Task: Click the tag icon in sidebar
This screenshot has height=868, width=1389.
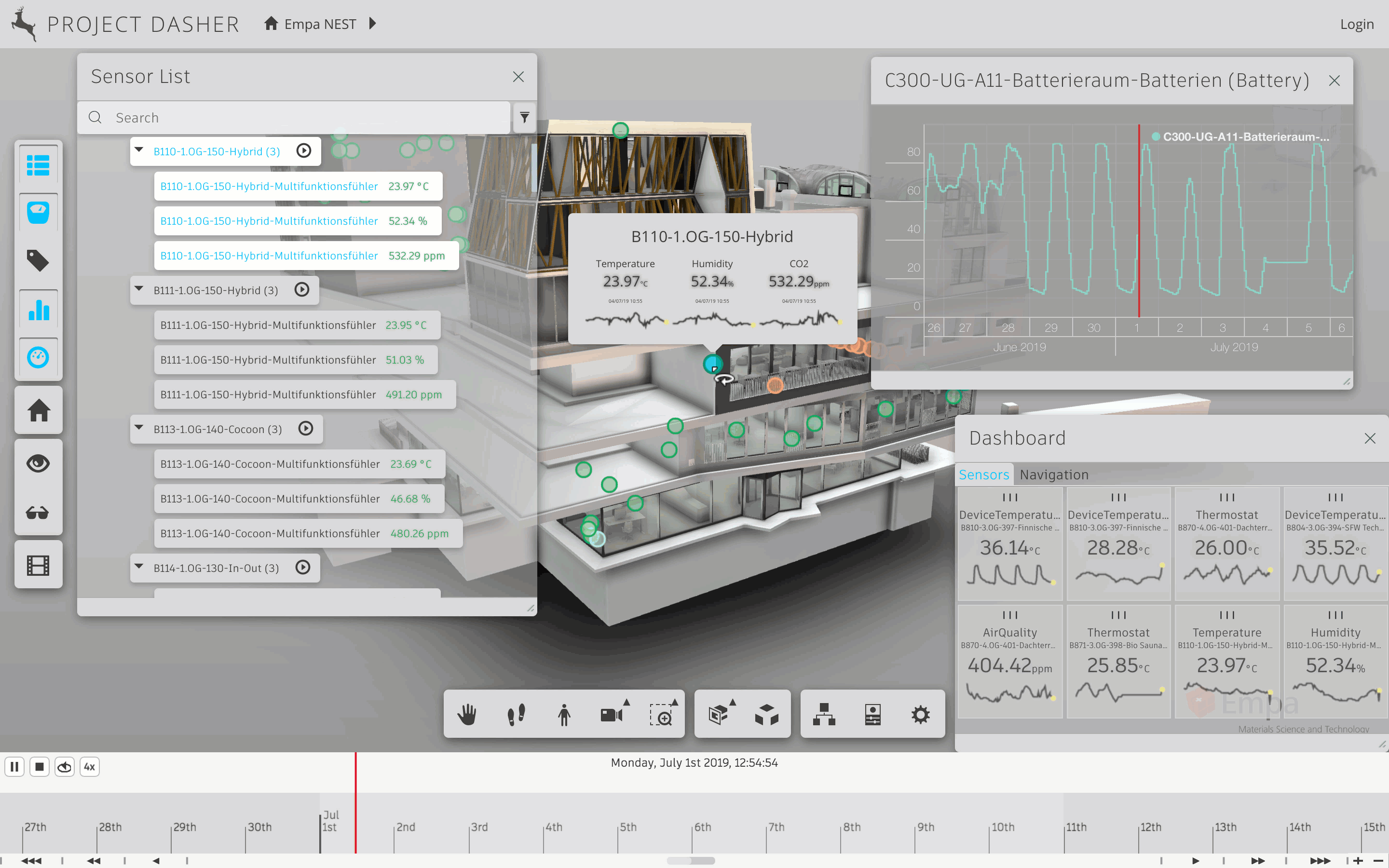Action: click(x=38, y=260)
